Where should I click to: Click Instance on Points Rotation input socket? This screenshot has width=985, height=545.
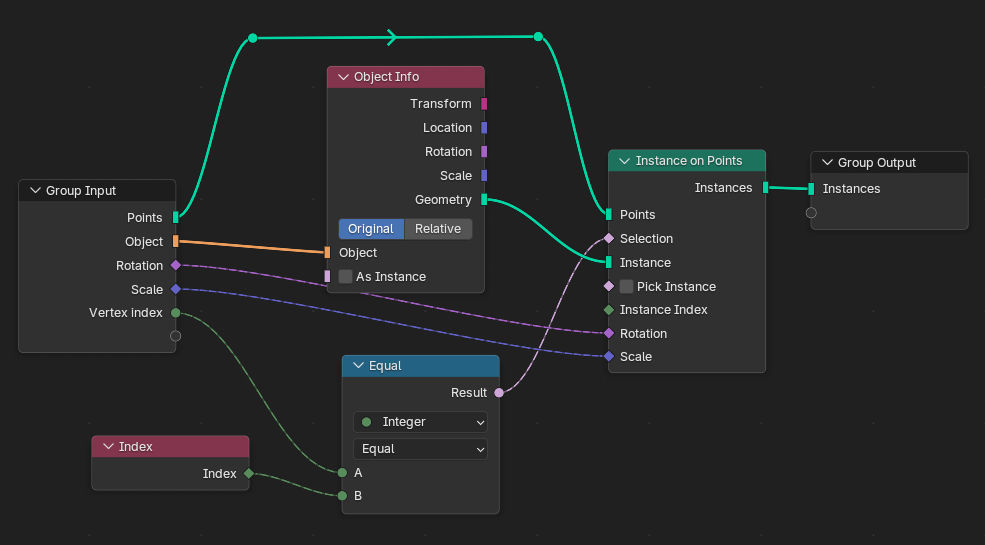tap(609, 333)
